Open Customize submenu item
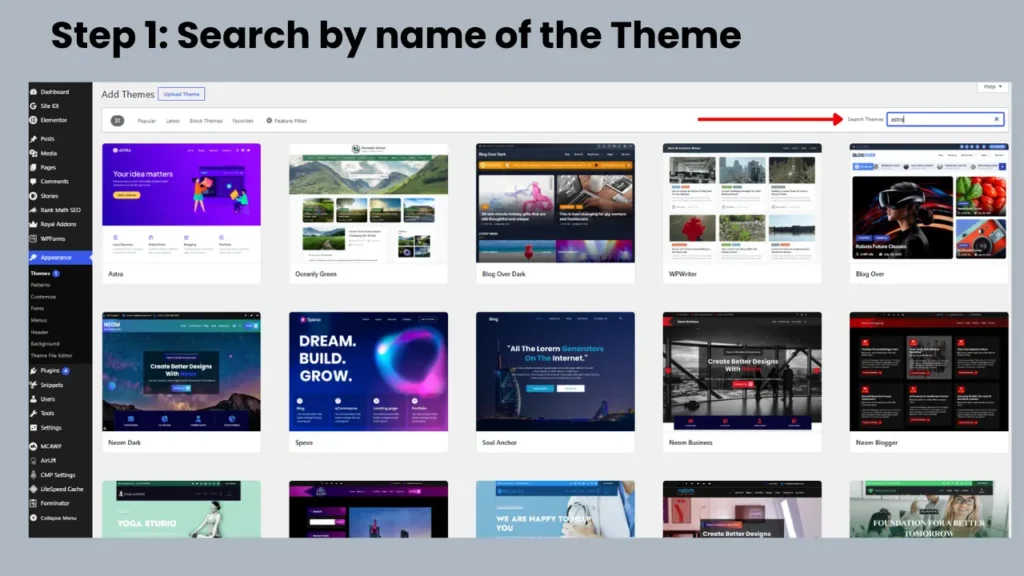 [x=43, y=296]
